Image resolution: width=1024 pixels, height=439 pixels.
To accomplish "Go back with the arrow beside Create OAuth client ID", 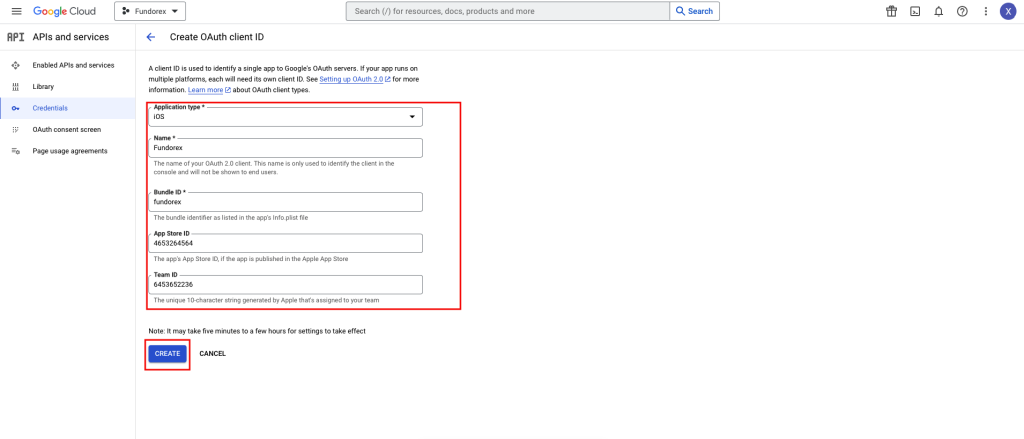I will (151, 37).
